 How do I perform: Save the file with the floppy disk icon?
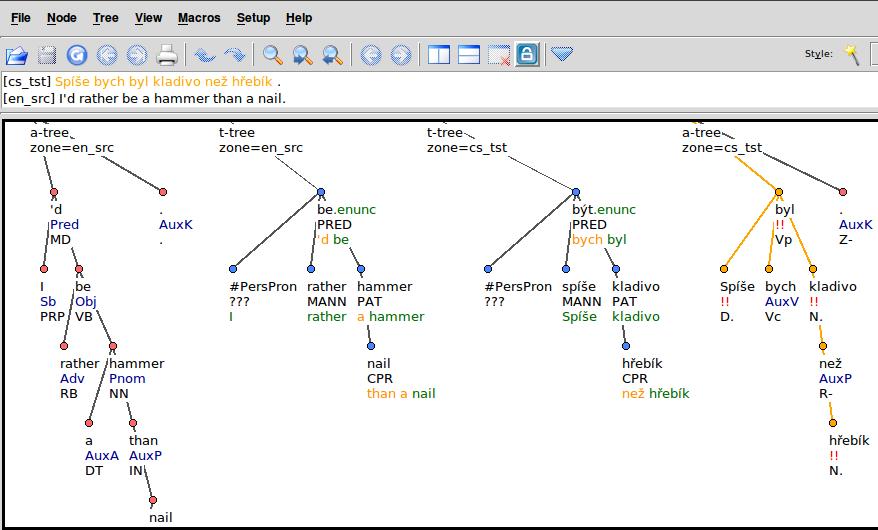point(47,55)
